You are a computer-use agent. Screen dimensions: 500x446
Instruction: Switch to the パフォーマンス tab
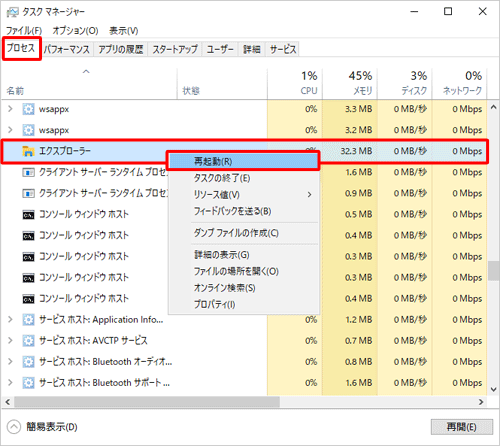pos(67,50)
